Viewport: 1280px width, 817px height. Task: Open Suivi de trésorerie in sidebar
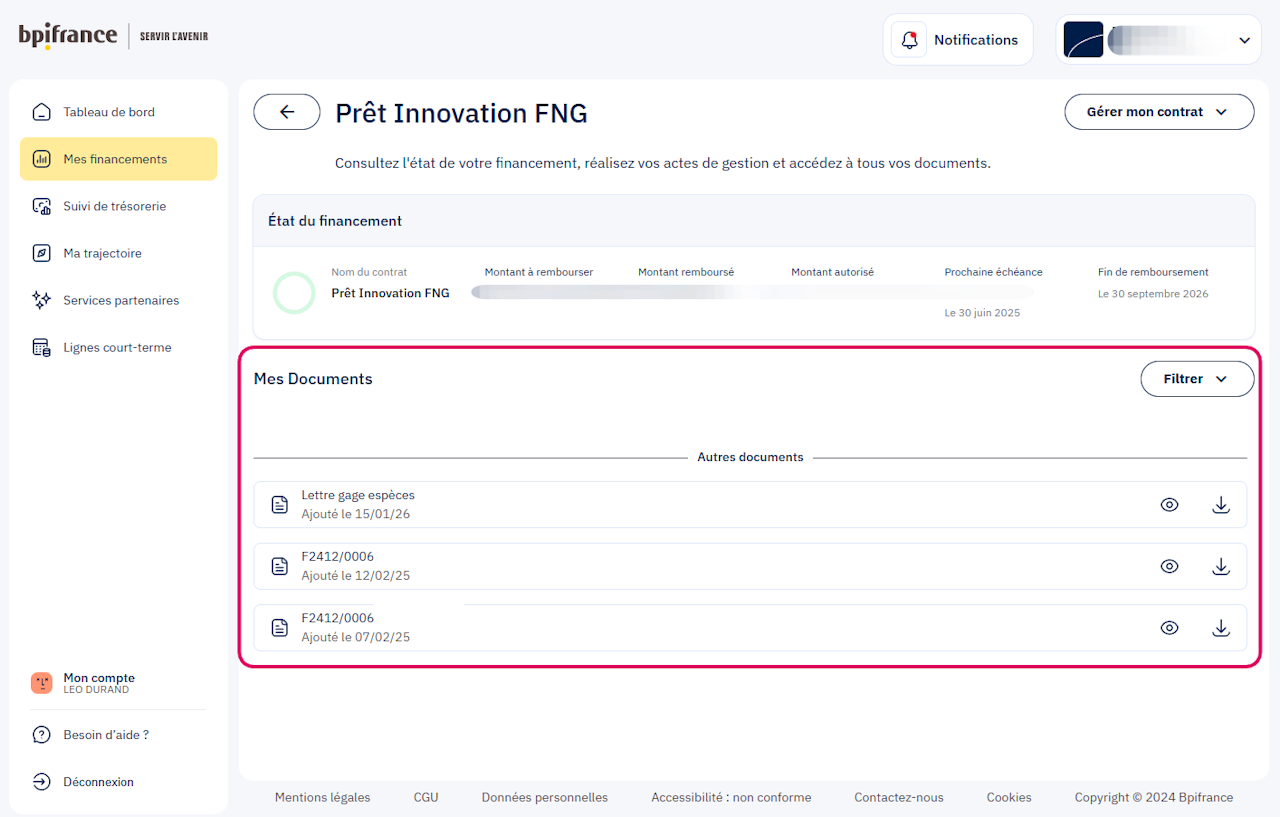(x=114, y=206)
